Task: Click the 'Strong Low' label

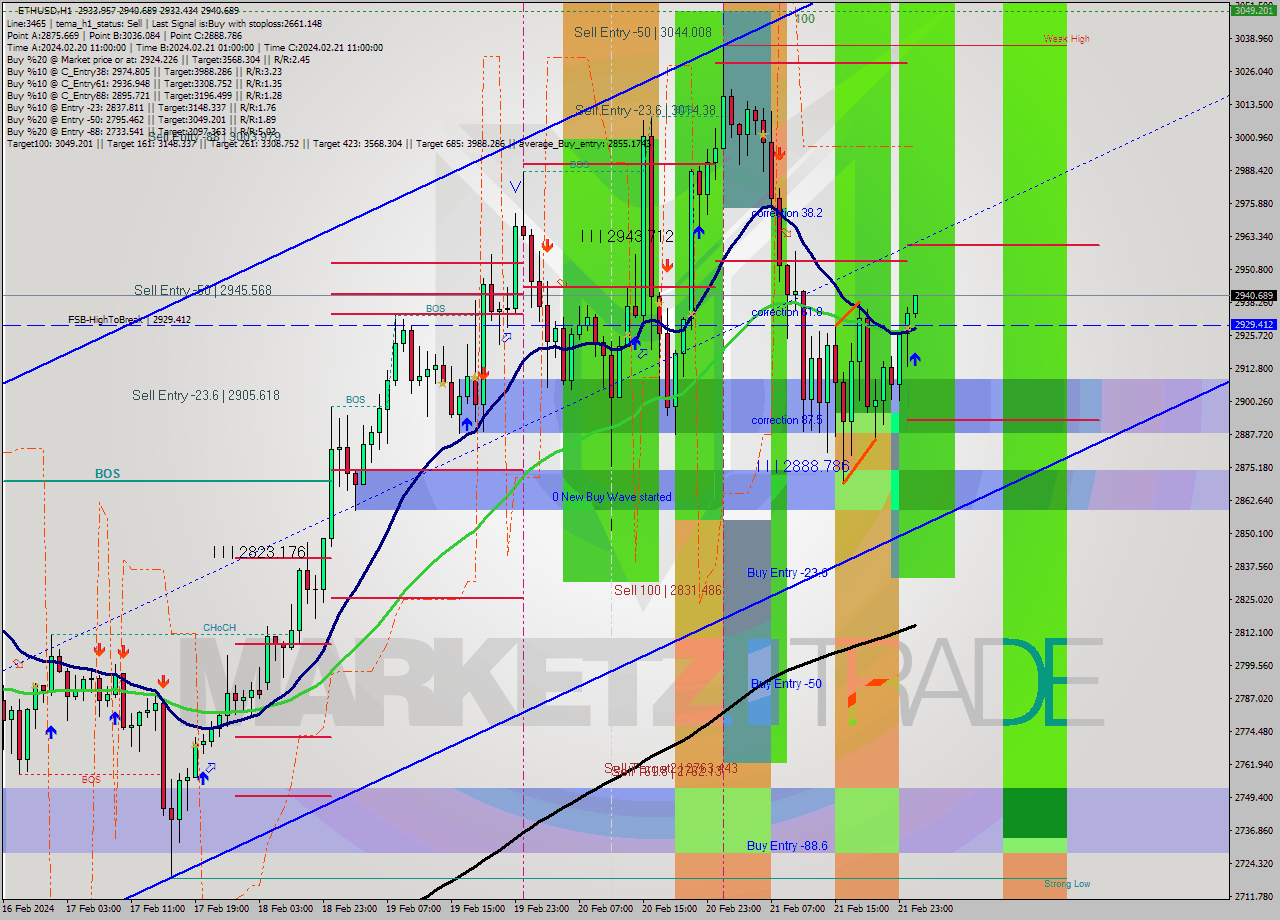Action: tap(1067, 884)
